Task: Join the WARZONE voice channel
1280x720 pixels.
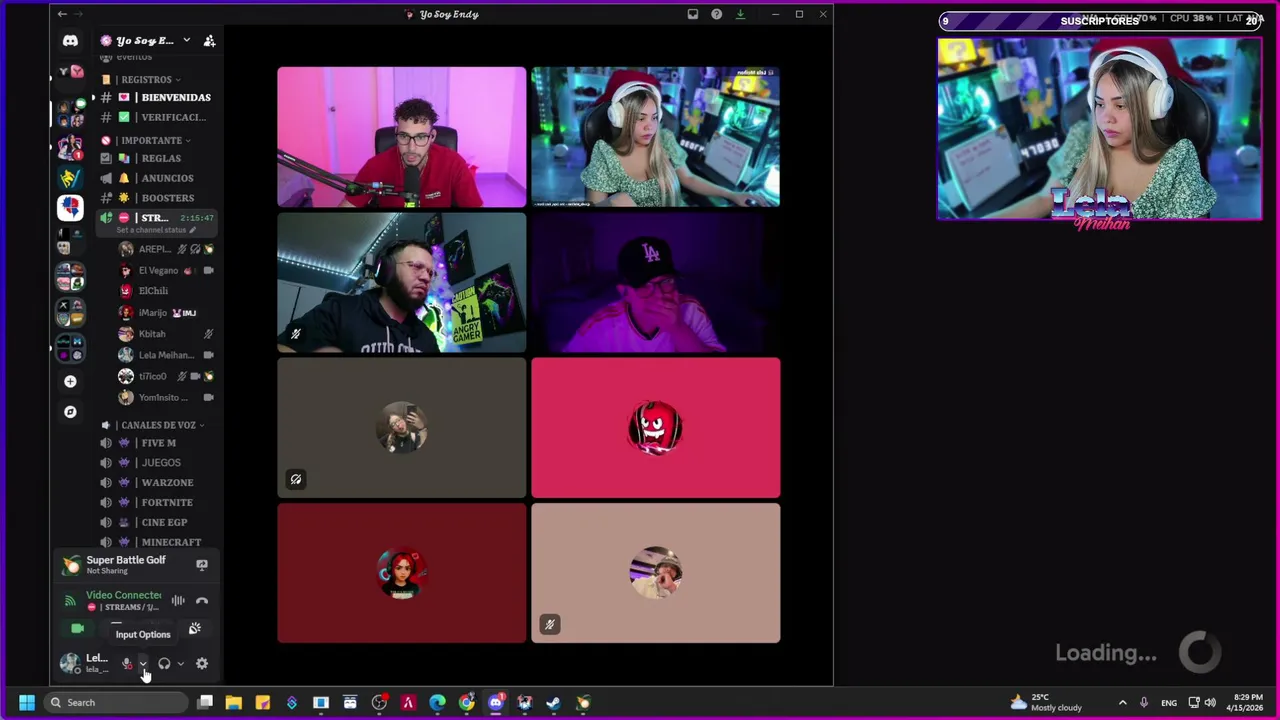Action: point(158,483)
